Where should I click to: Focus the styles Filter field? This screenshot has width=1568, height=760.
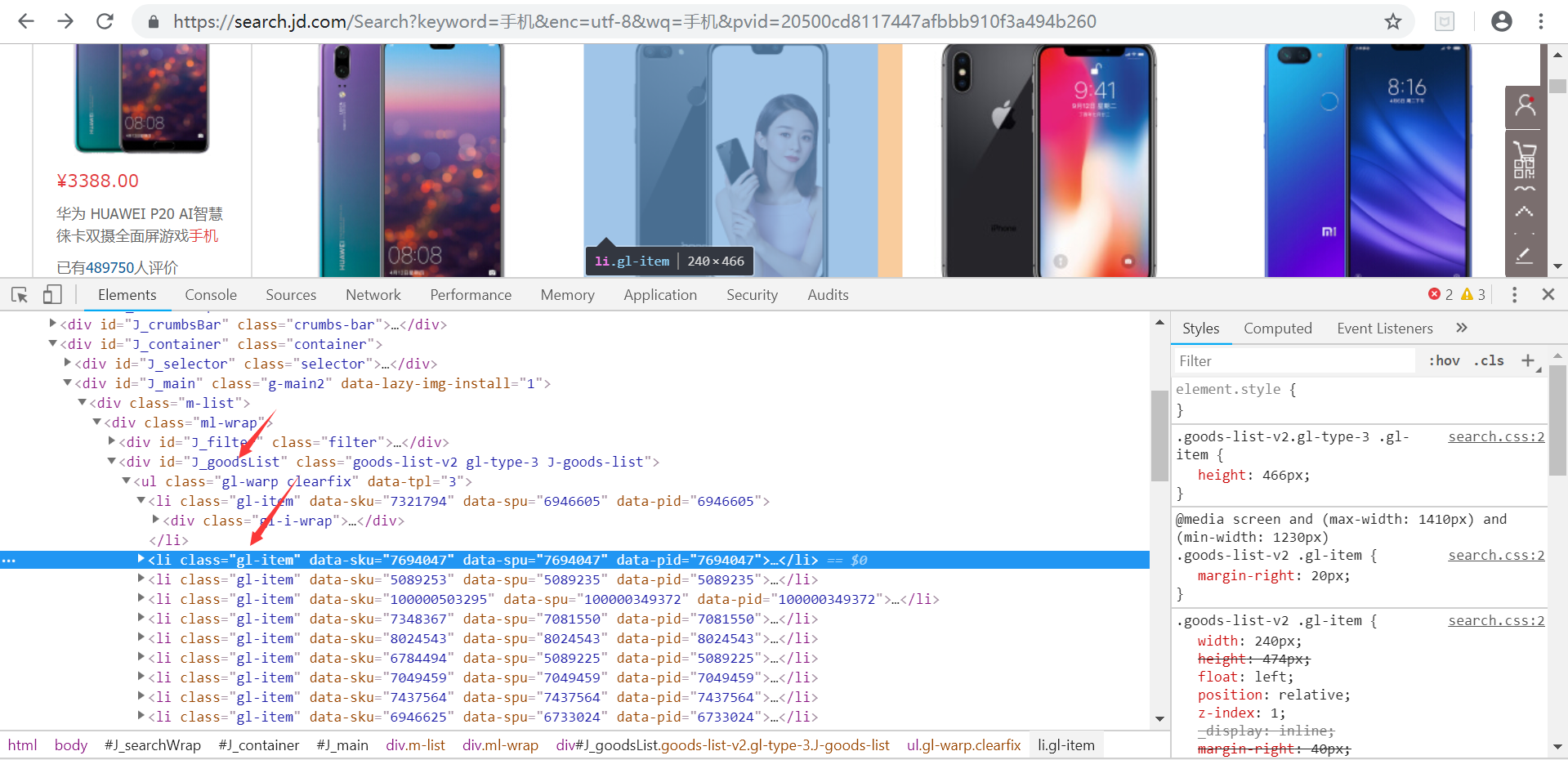(1294, 360)
